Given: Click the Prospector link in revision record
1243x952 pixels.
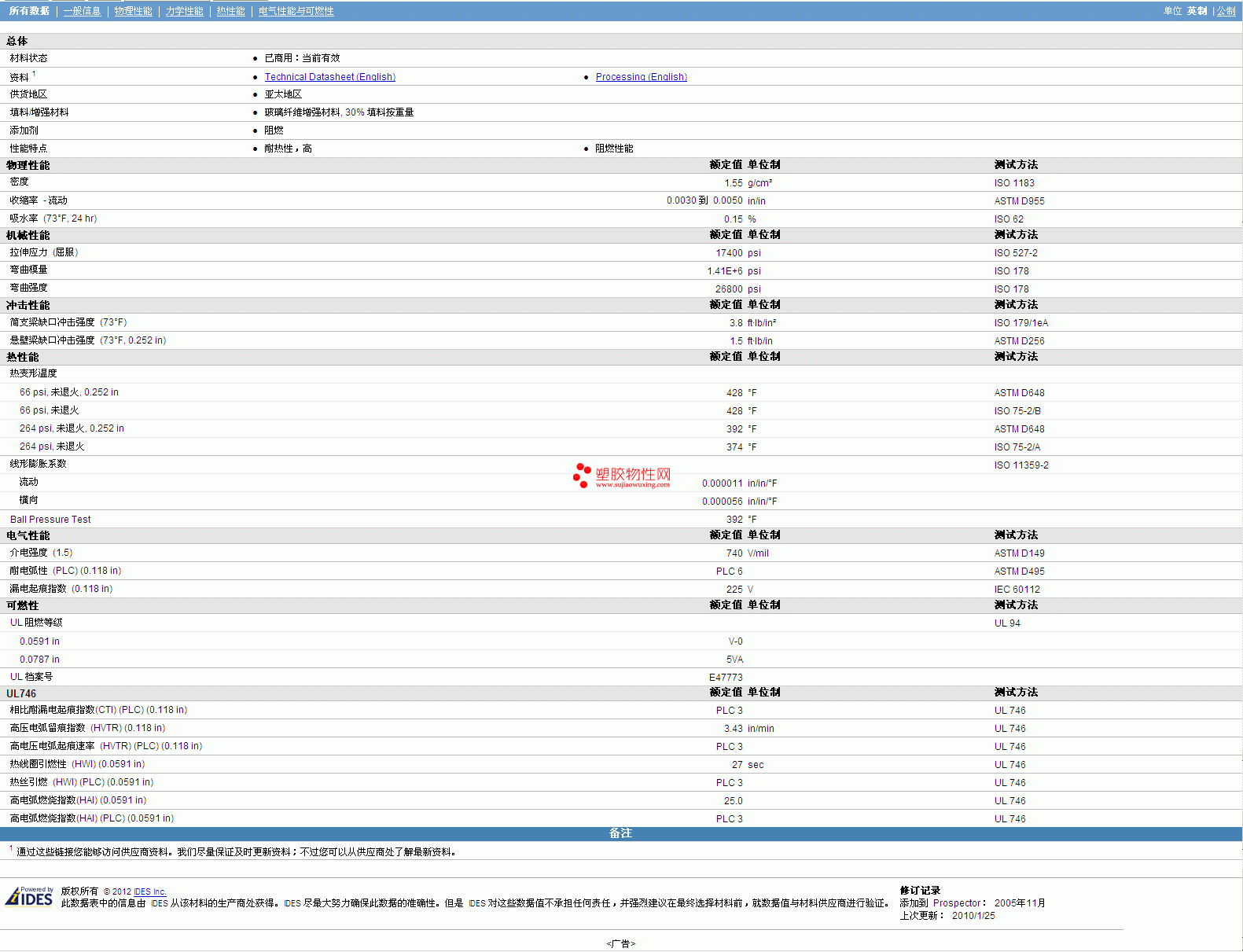Looking at the screenshot, I should point(957,903).
